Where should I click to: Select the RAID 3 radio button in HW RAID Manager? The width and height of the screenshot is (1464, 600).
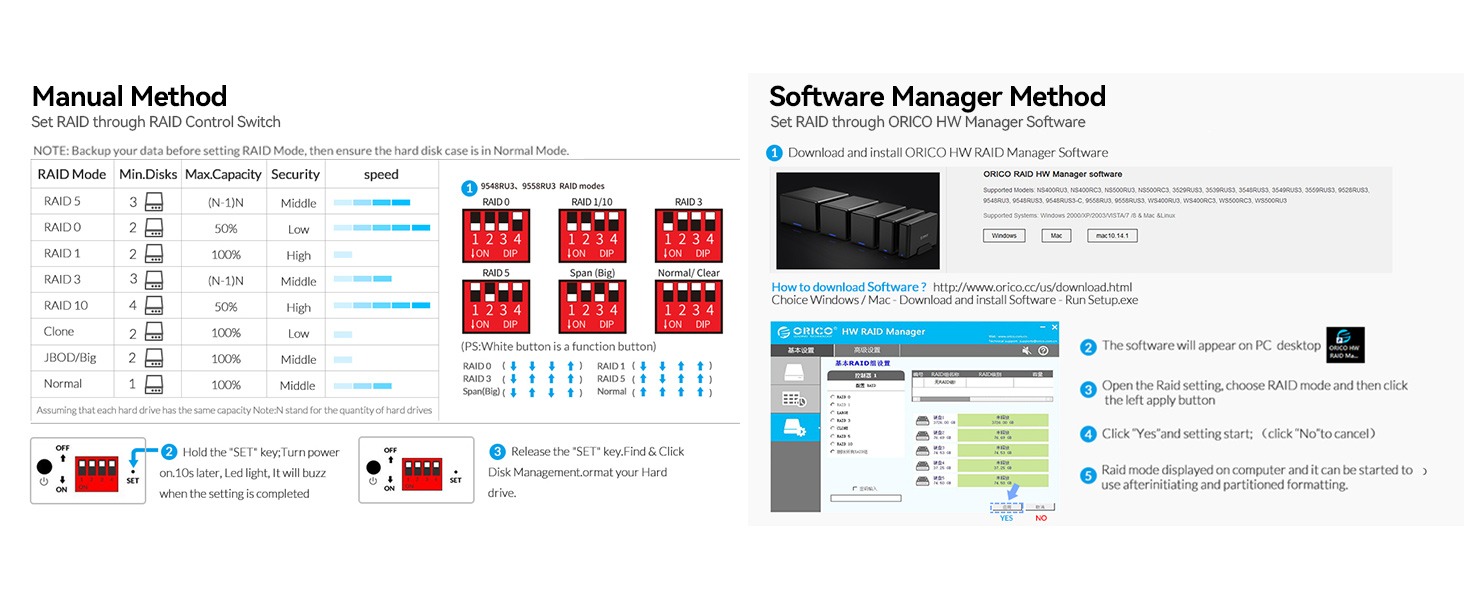click(x=832, y=420)
